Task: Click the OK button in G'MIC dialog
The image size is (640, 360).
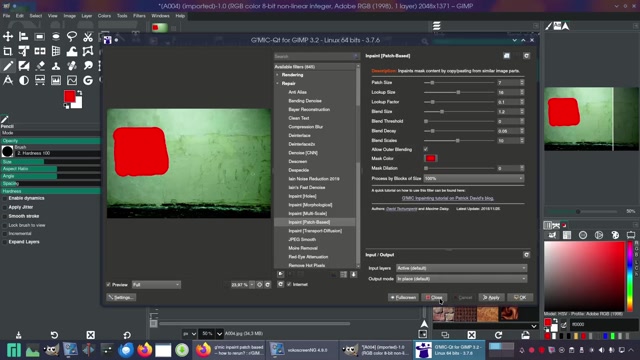Action: pos(520,298)
